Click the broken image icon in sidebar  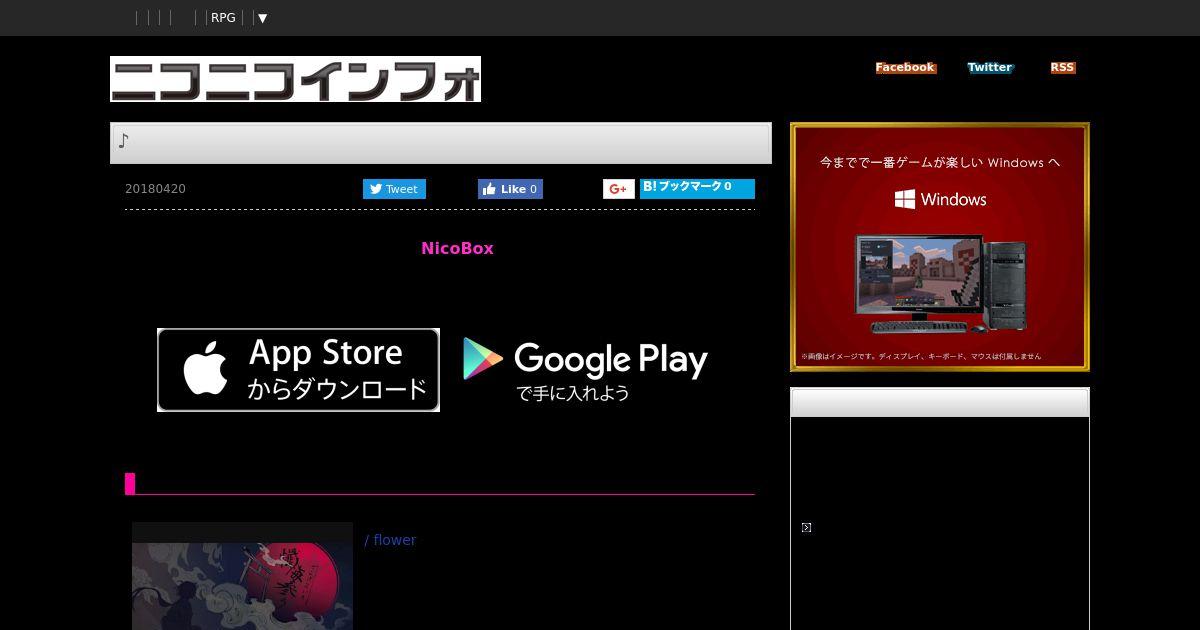tap(806, 527)
